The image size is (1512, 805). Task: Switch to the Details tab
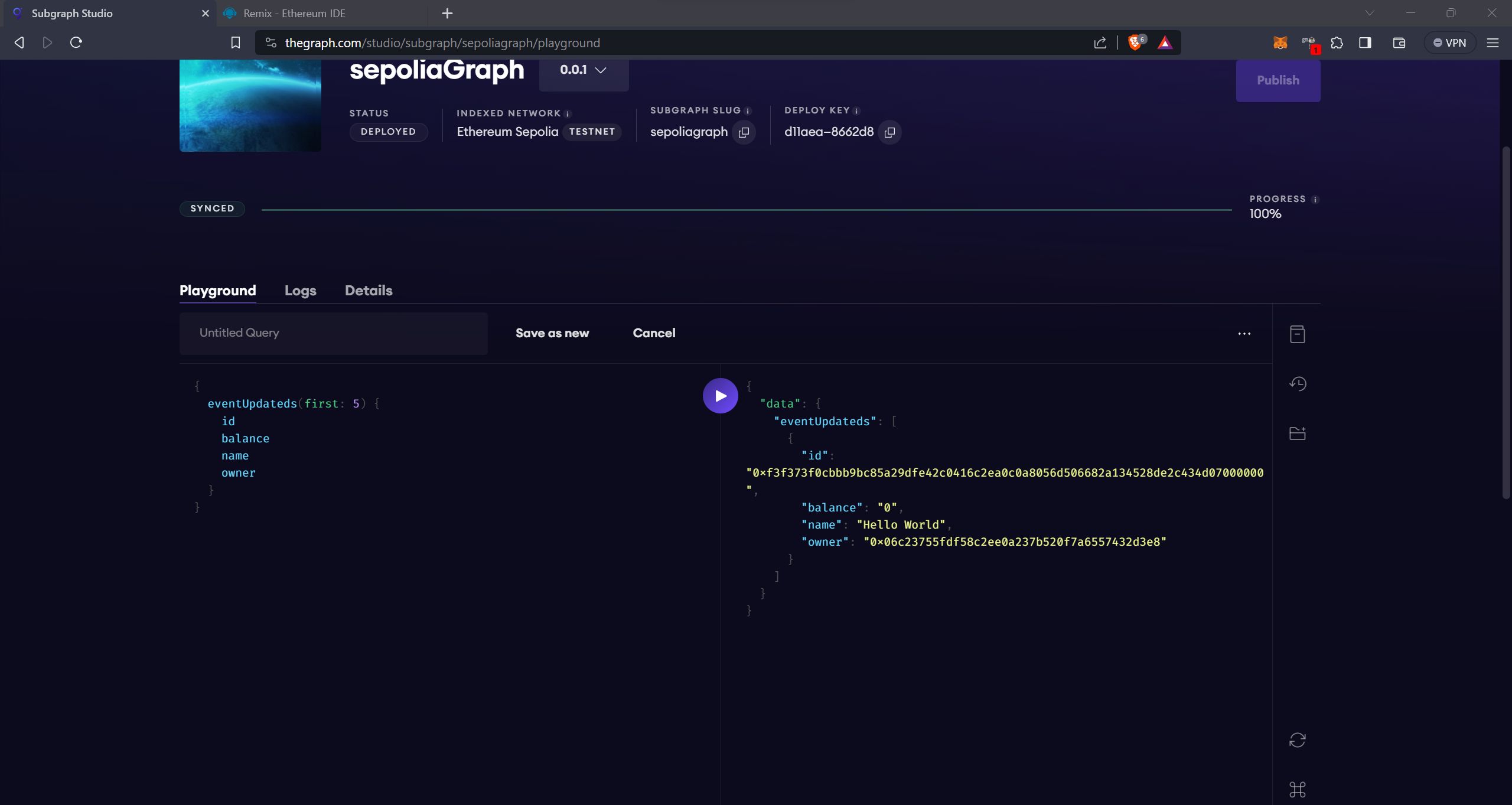coord(368,291)
